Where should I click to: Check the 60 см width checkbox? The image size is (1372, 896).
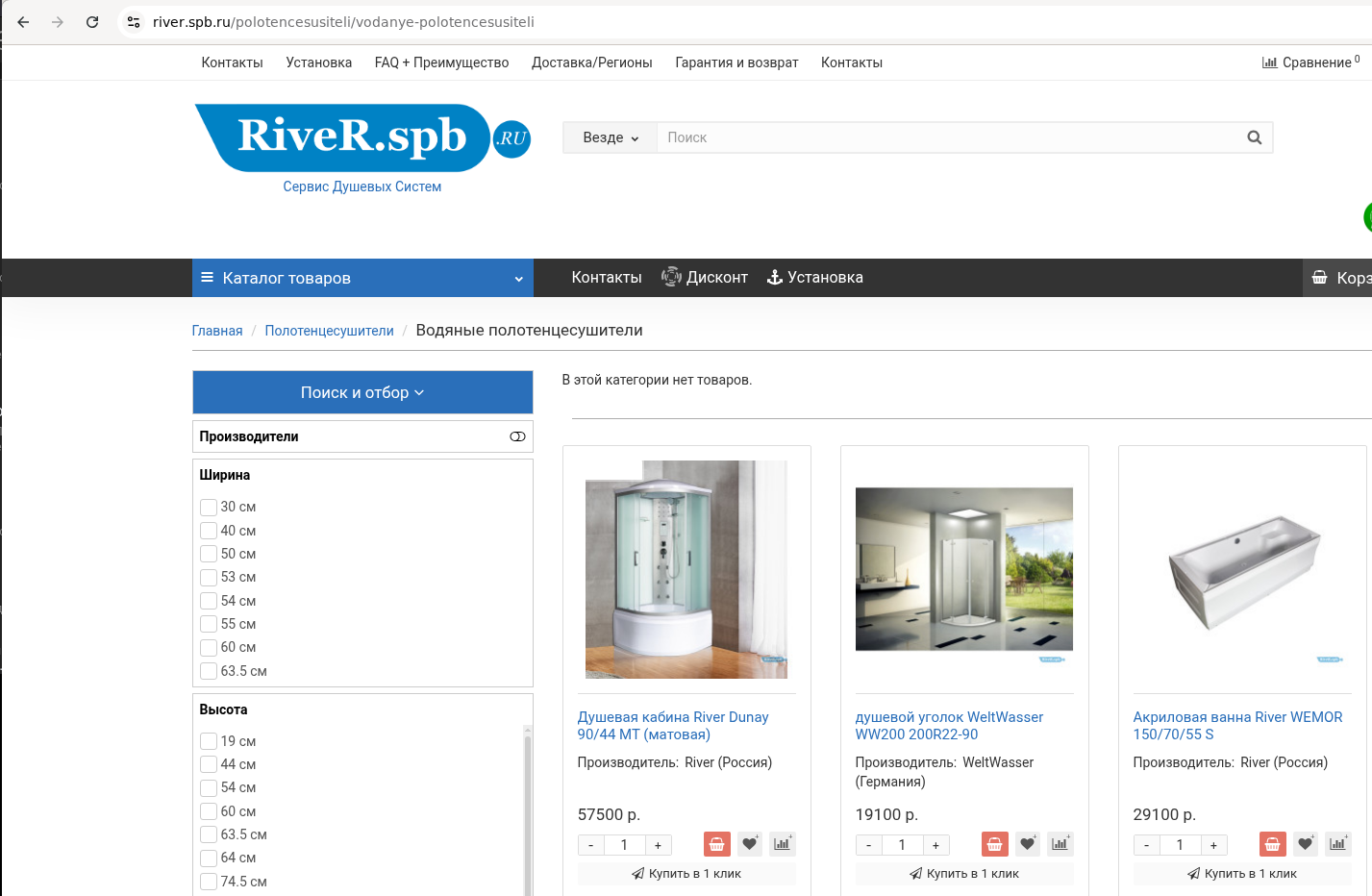pyautogui.click(x=209, y=648)
